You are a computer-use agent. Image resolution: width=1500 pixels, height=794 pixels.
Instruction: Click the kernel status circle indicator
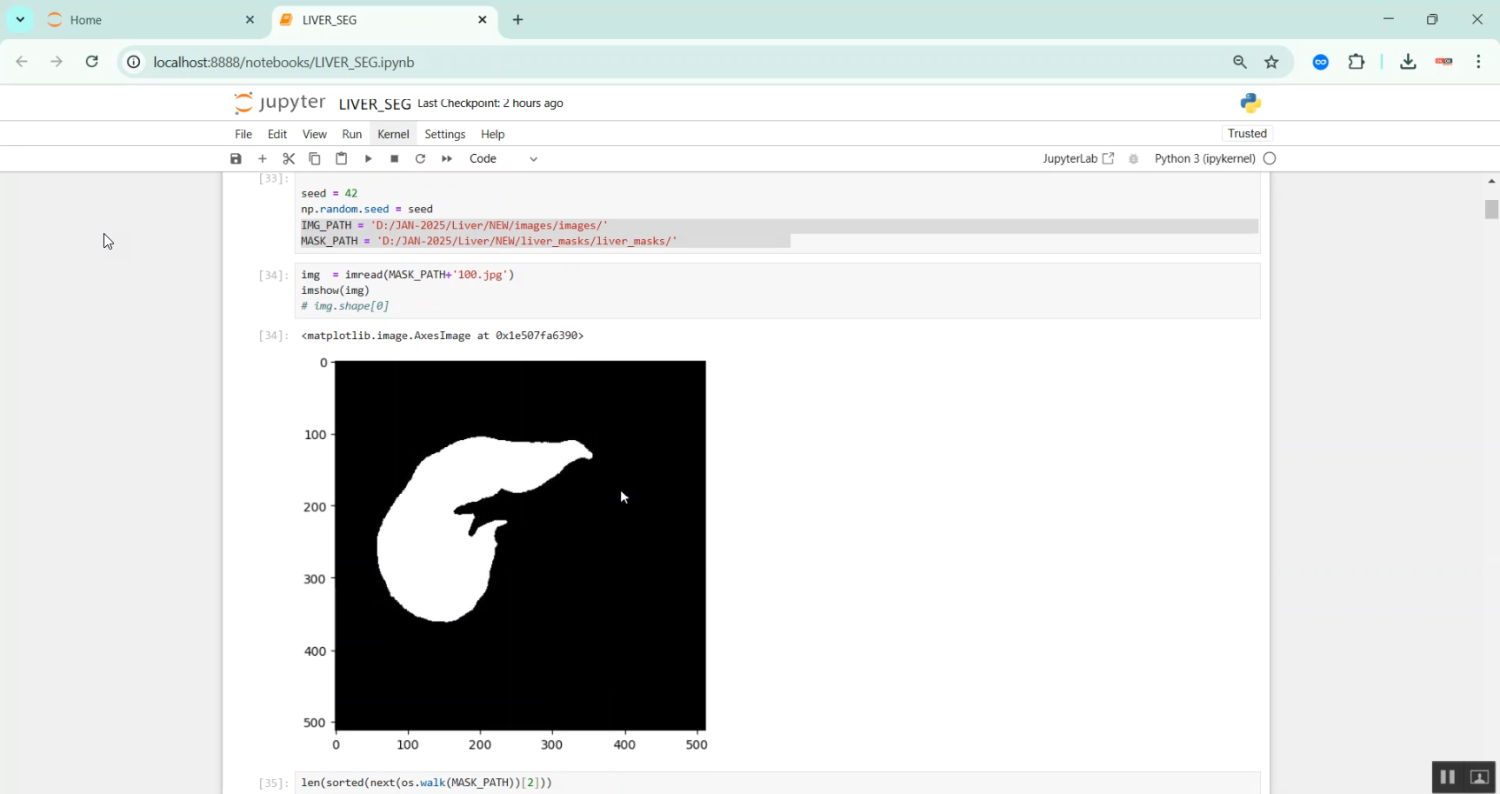[1270, 159]
